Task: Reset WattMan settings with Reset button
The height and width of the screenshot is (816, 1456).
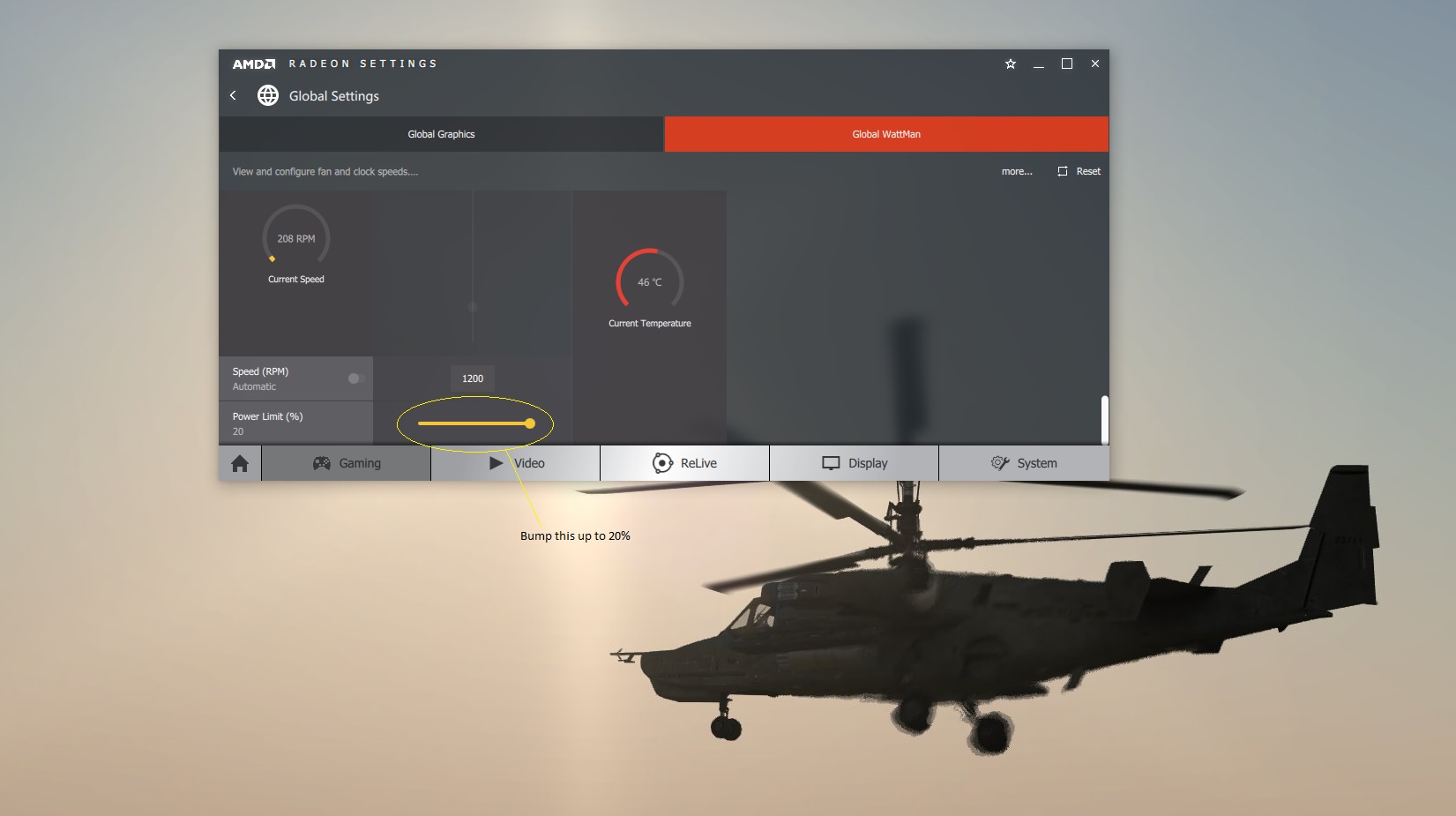Action: point(1079,171)
